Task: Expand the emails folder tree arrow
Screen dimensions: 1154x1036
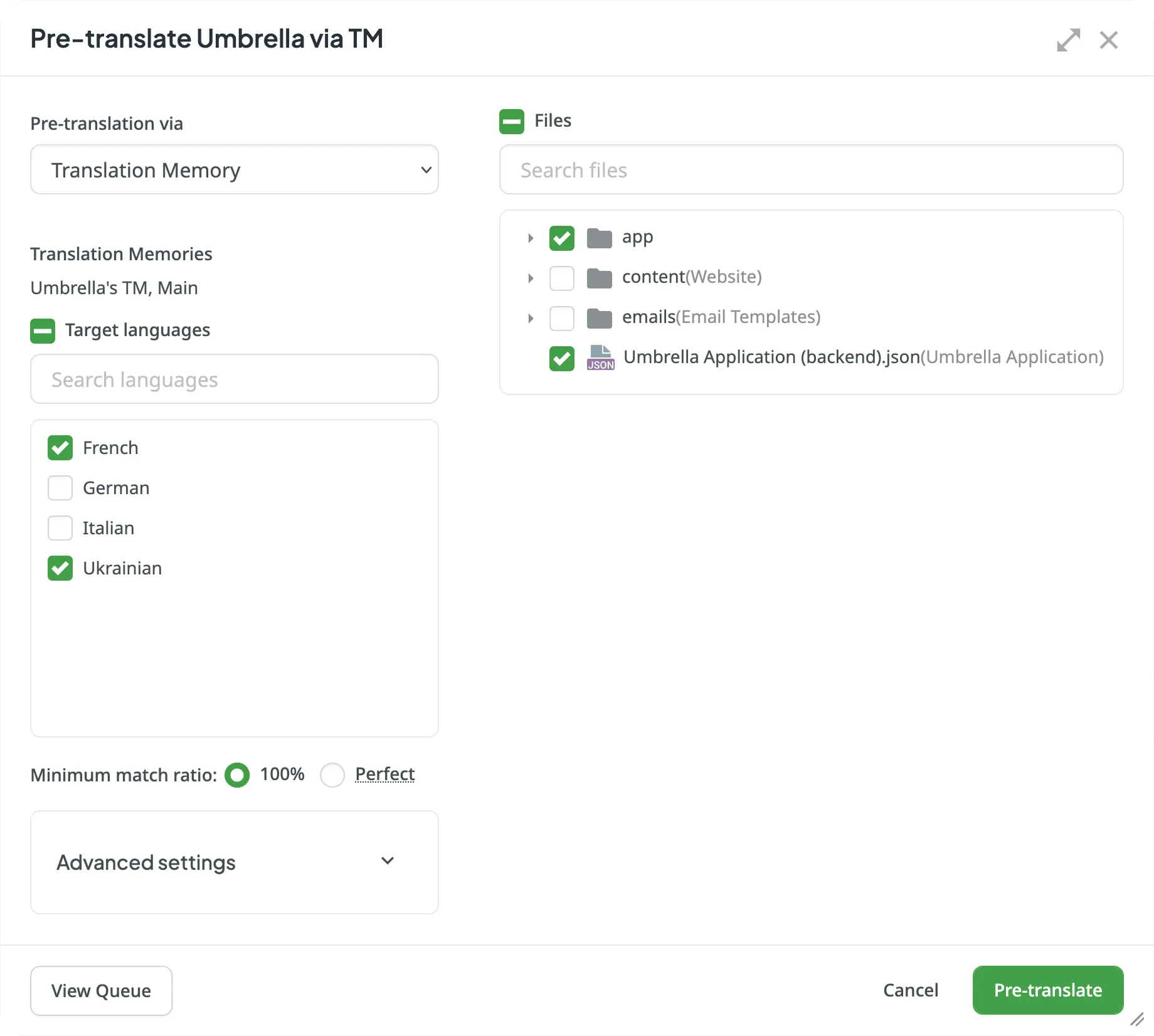Action: [531, 319]
